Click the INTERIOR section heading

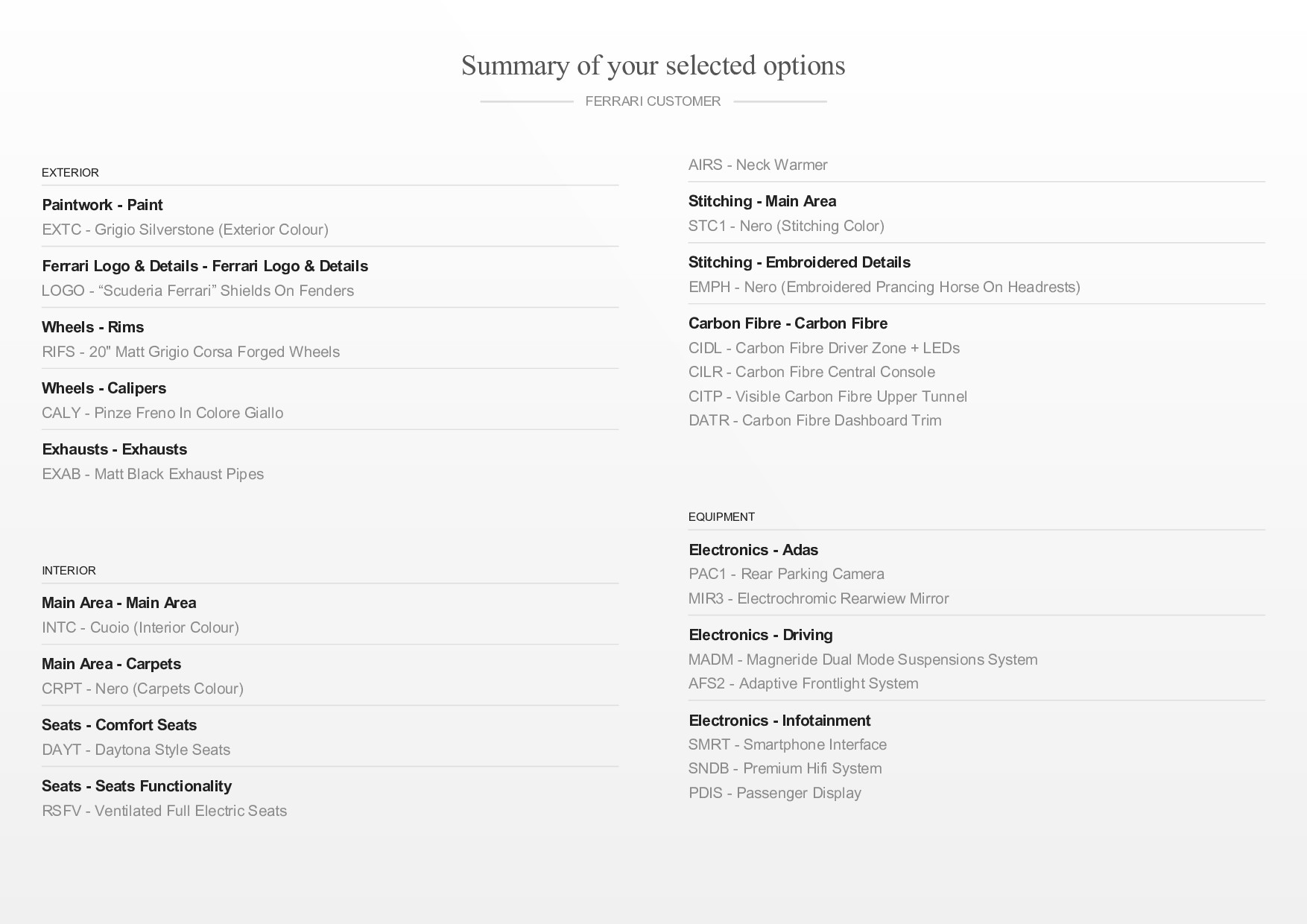pyautogui.click(x=69, y=571)
